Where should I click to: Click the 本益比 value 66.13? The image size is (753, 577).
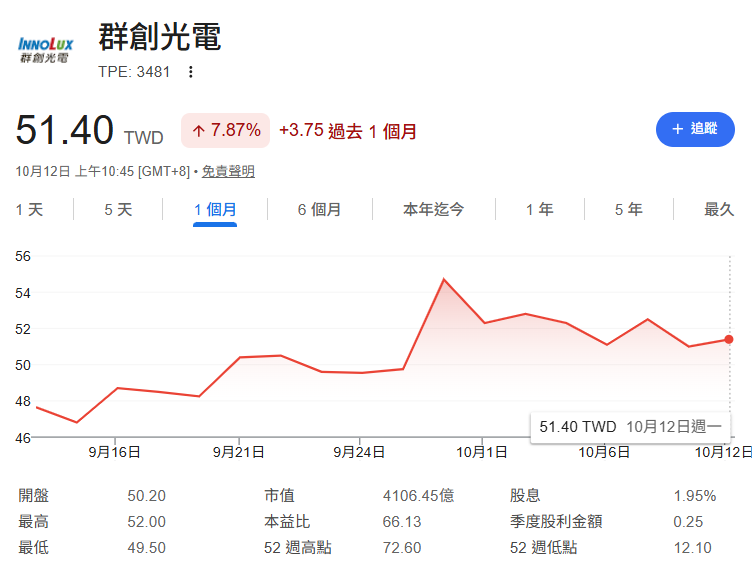tap(402, 522)
